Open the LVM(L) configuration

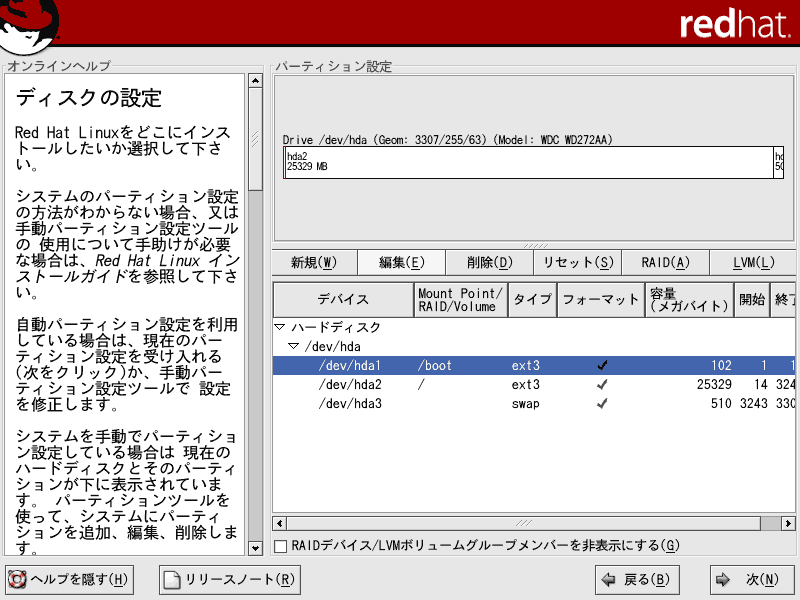[x=753, y=263]
